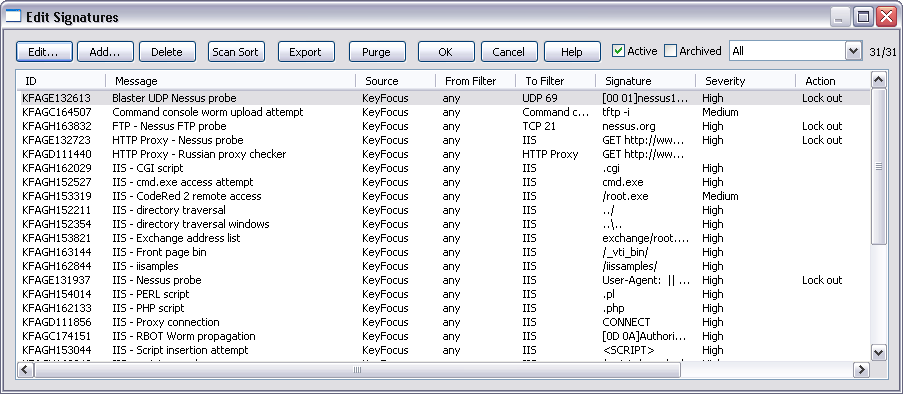Select HTTP Proxy - Nessus probe row
Screen dimensions: 903x394
(x=443, y=140)
